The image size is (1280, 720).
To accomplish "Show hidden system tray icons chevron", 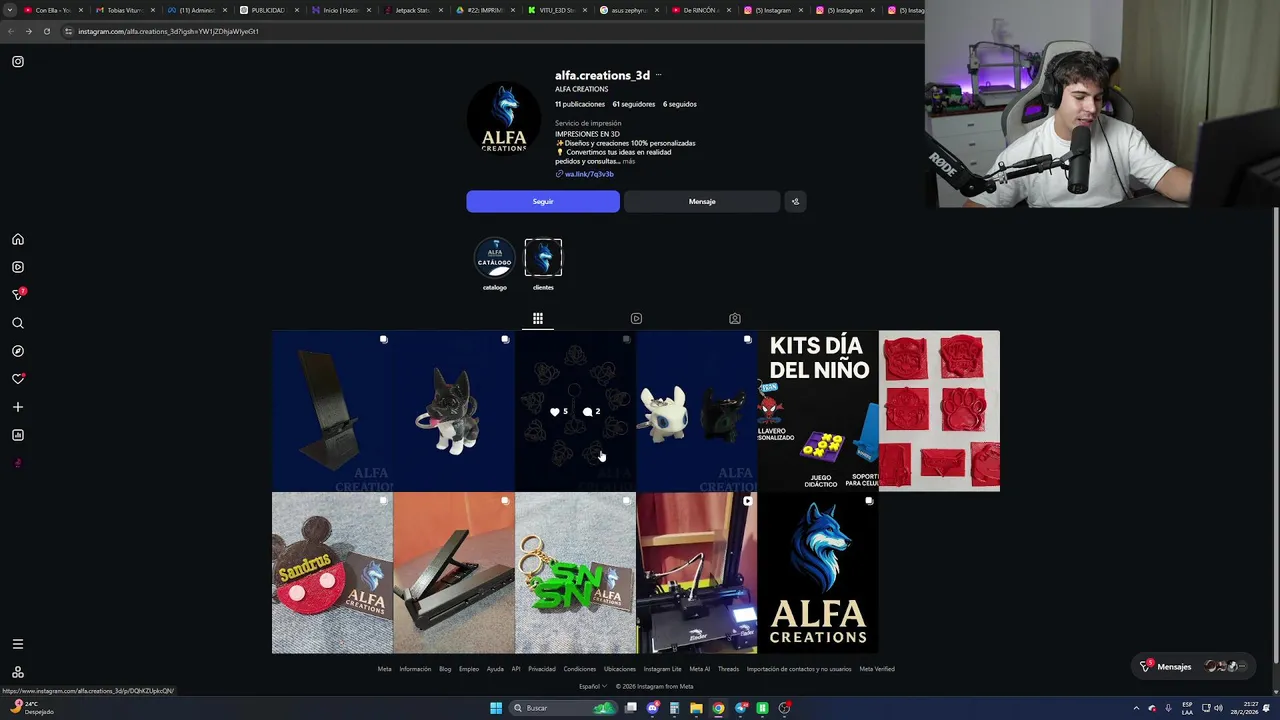I will pos(1136,708).
